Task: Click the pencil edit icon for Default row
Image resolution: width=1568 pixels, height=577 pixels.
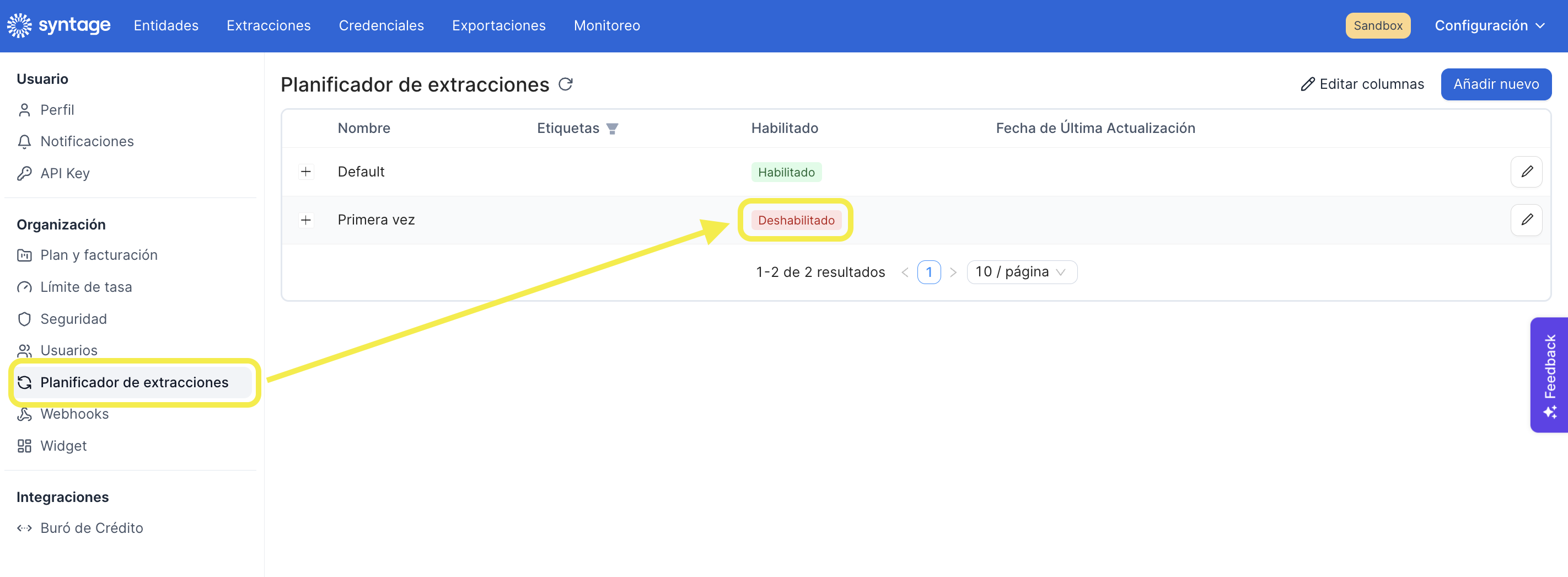Action: click(1526, 172)
